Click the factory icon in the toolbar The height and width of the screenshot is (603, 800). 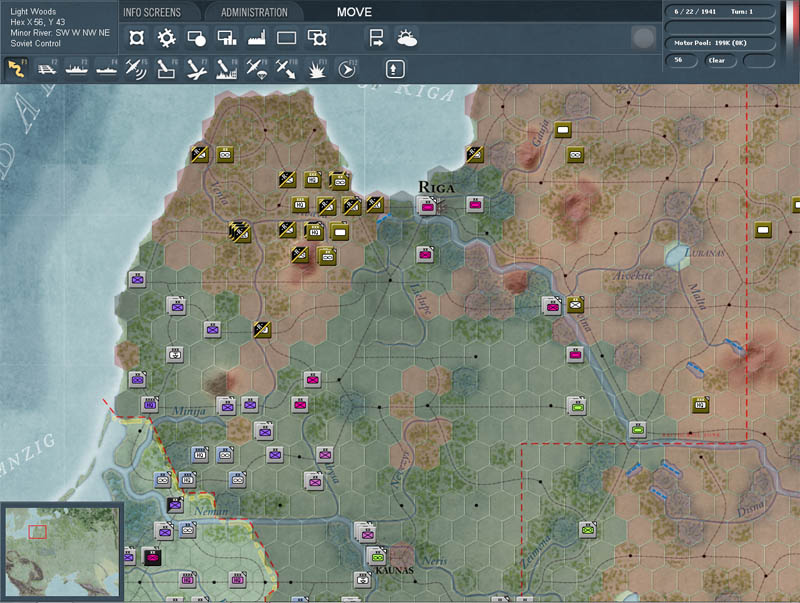pos(257,38)
